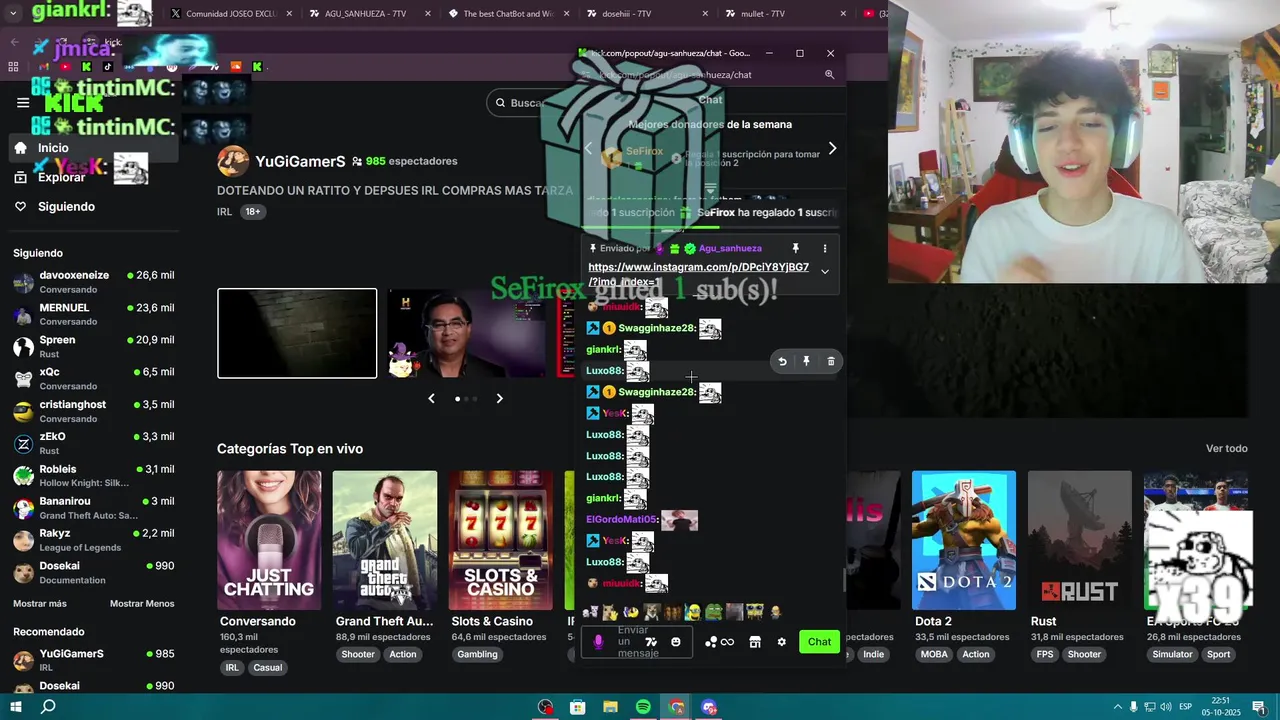The width and height of the screenshot is (1280, 720).
Task: Open xQc channel in the following list
Action: [93, 378]
